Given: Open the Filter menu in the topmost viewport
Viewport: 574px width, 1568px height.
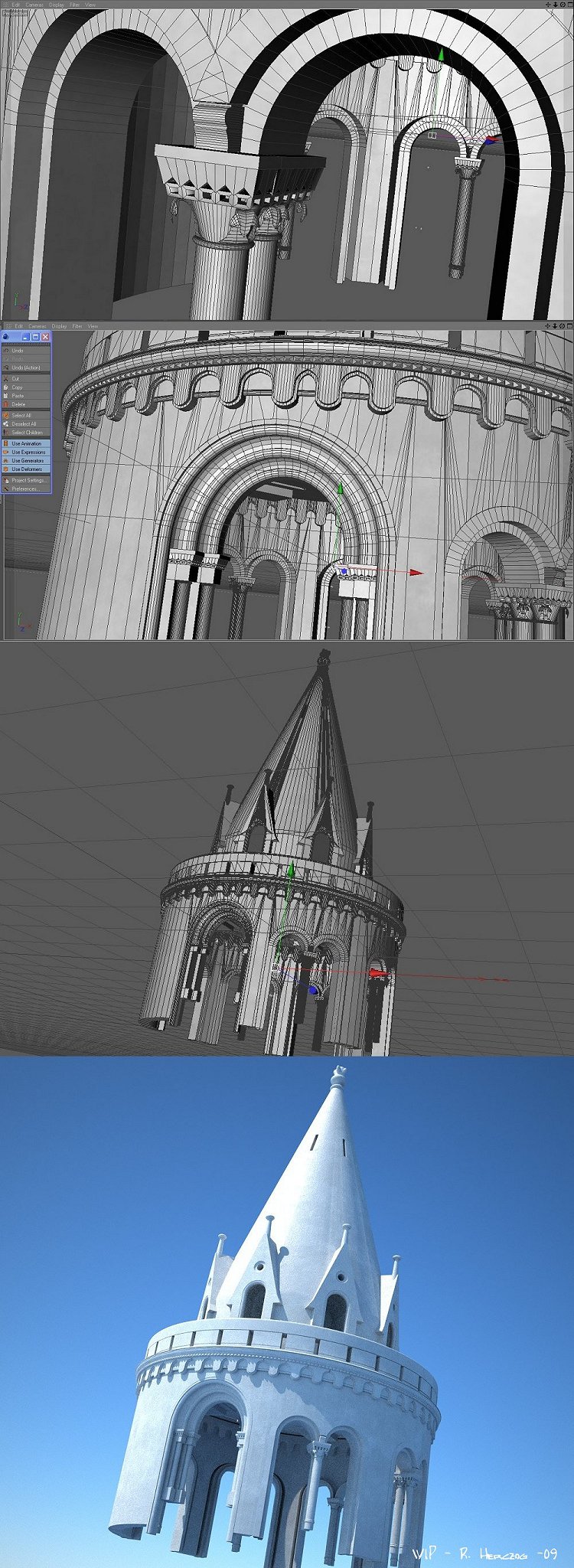Looking at the screenshot, I should [75, 5].
